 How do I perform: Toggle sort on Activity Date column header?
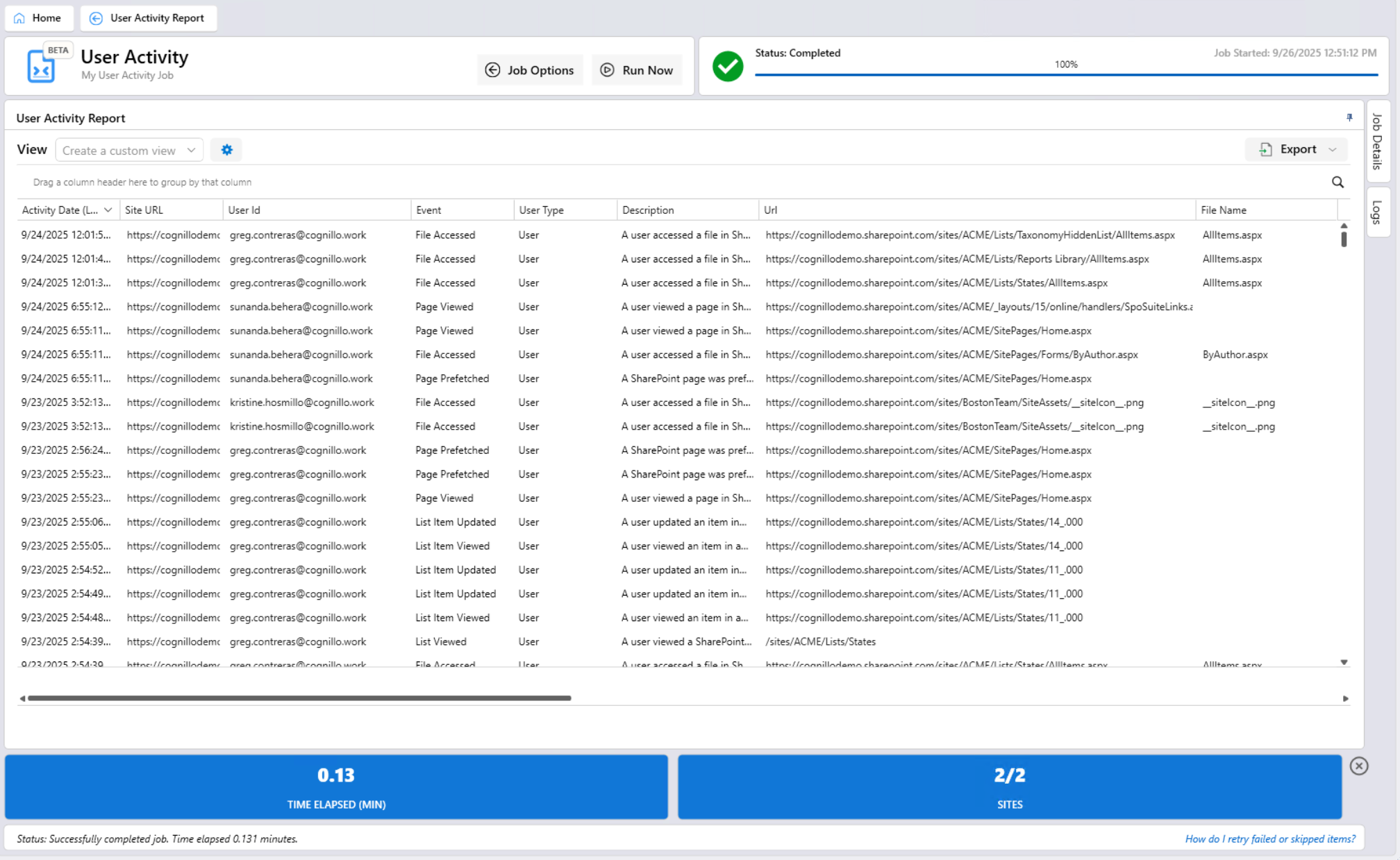pos(67,210)
